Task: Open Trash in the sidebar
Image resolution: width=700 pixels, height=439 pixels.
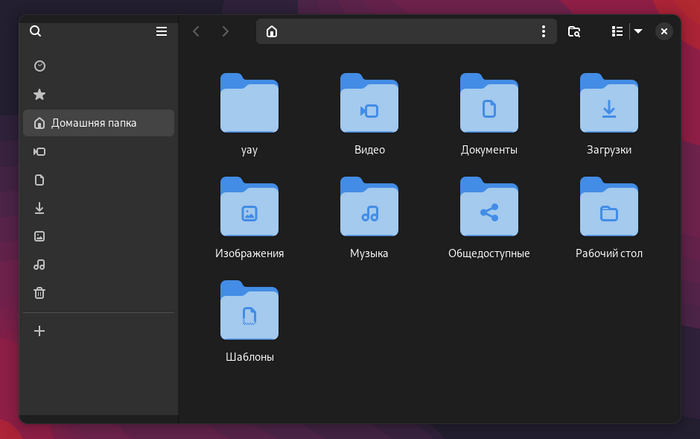Action: [39, 293]
